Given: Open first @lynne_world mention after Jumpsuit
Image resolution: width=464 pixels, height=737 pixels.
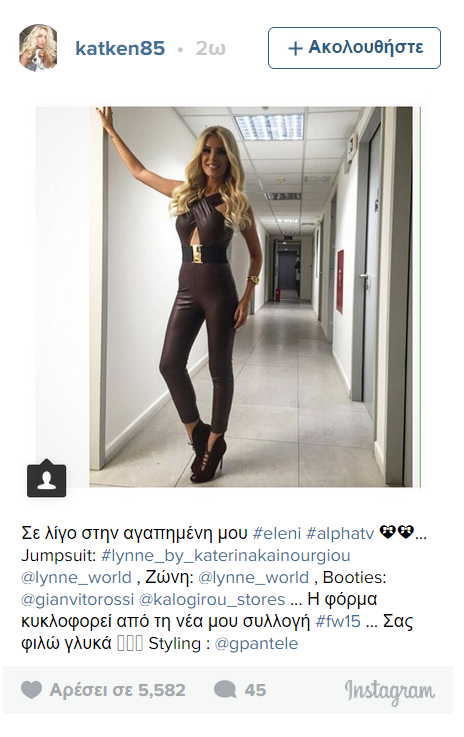Looking at the screenshot, I should tap(76, 578).
